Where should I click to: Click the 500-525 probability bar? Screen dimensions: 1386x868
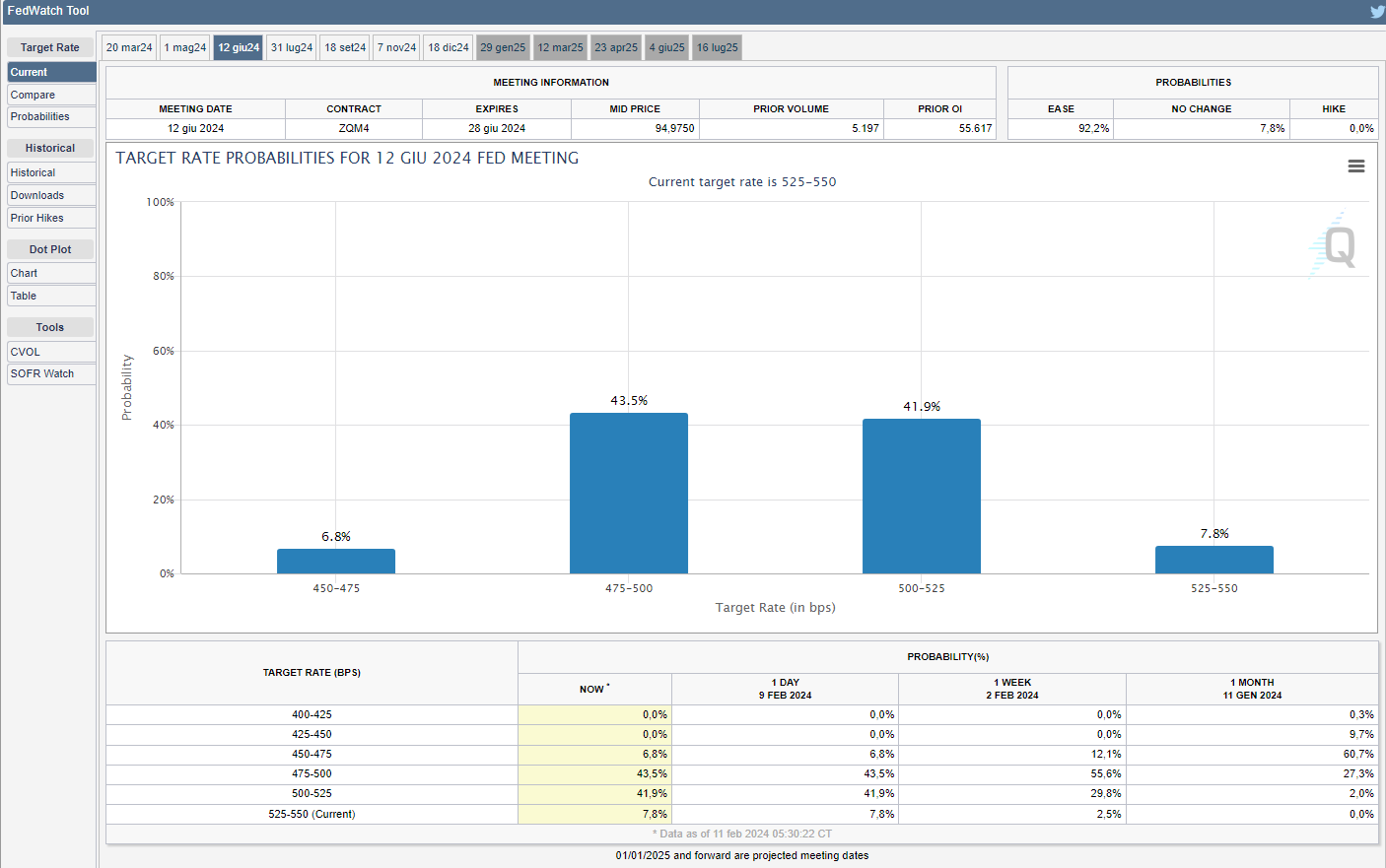click(921, 496)
